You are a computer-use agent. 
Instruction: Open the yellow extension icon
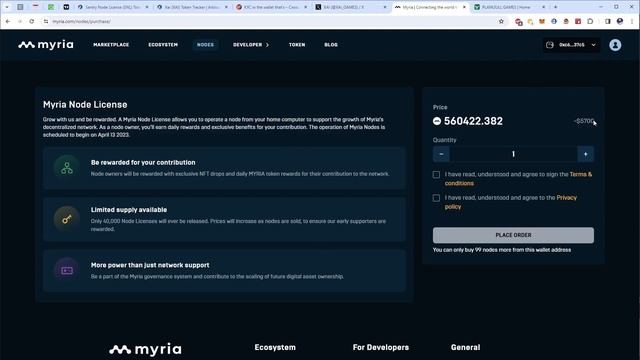pyautogui.click(x=530, y=22)
